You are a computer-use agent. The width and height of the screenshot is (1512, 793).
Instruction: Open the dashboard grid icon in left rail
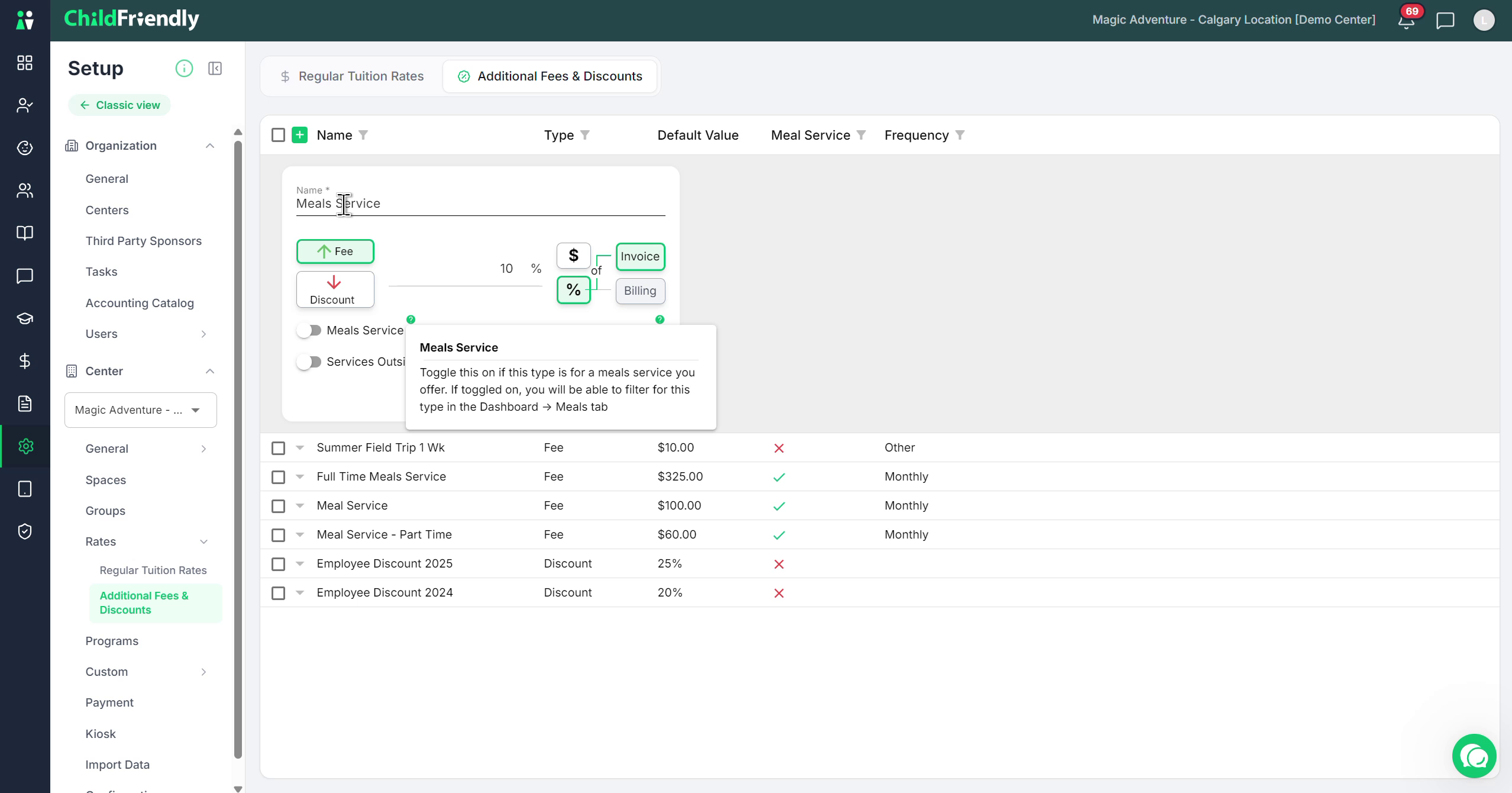(25, 63)
